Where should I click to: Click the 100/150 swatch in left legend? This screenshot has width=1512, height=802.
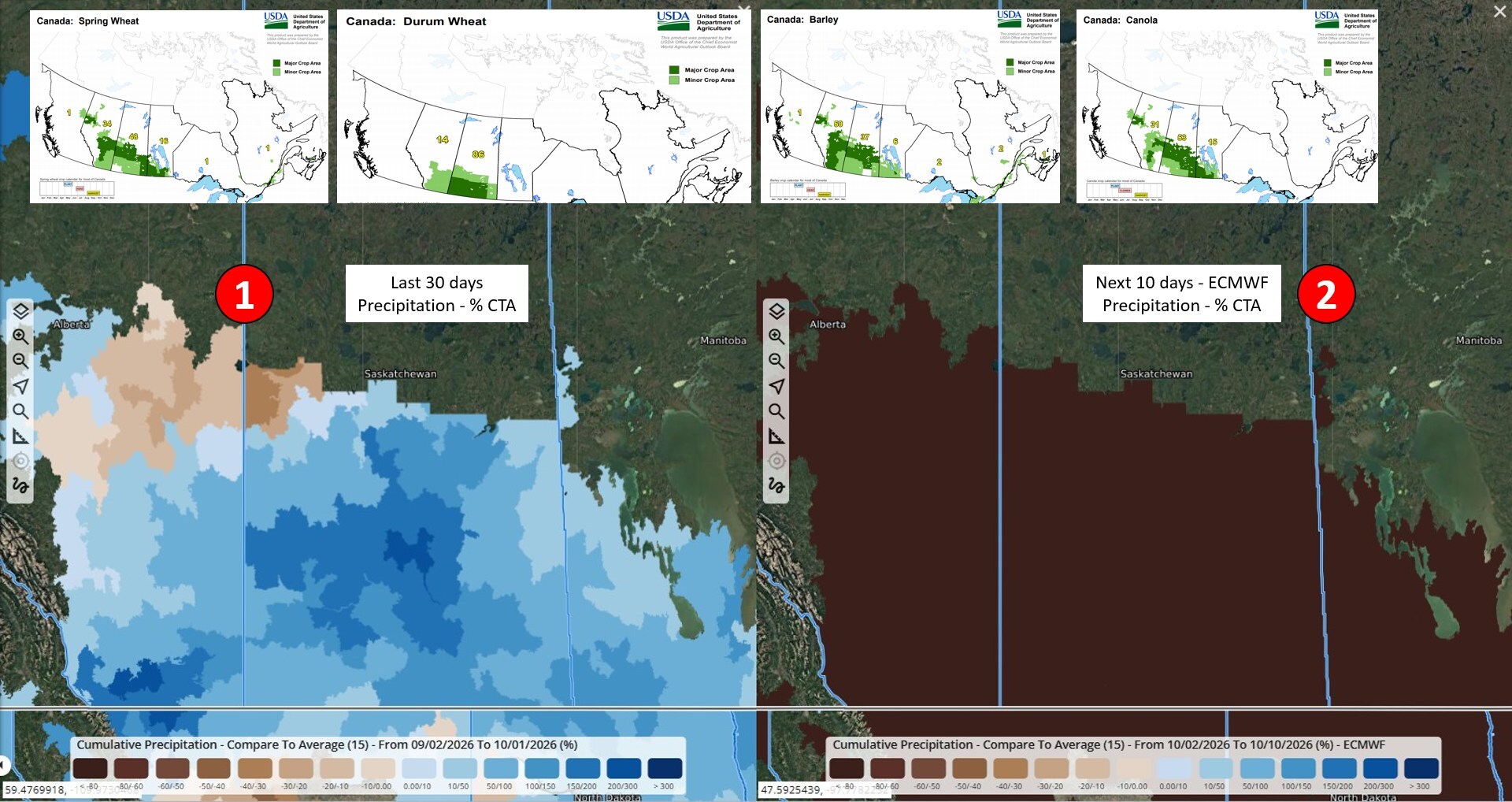coord(541,768)
